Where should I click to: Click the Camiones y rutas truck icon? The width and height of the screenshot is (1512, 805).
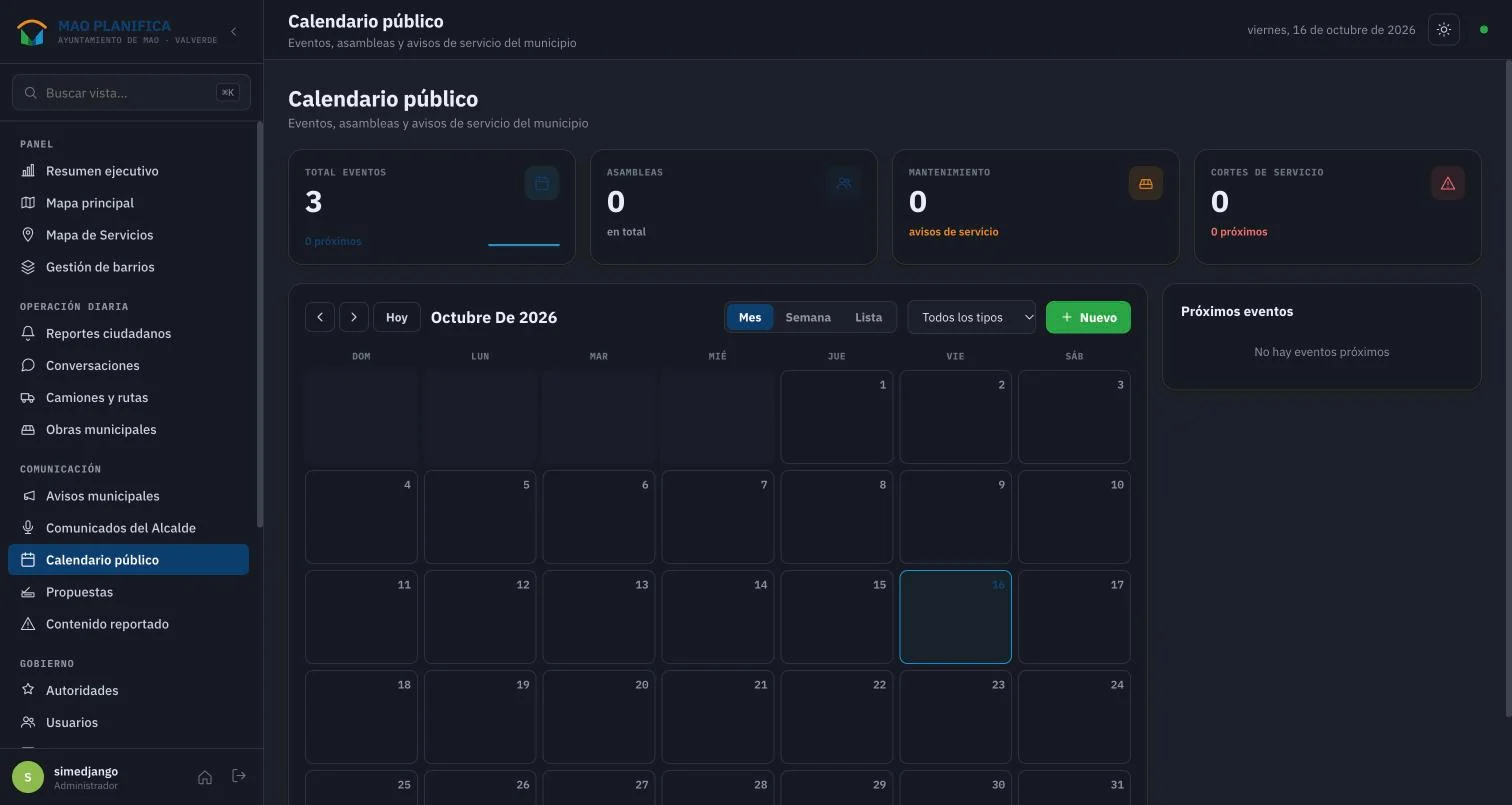28,398
